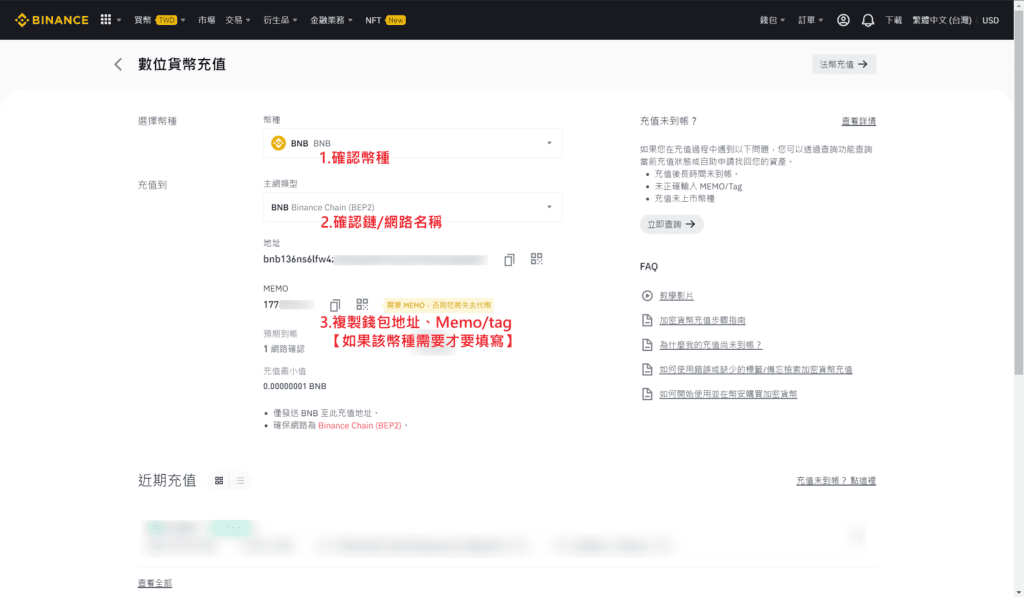Click the 需要 MEMO warning label
Screen dimensions: 1024x597
point(439,305)
